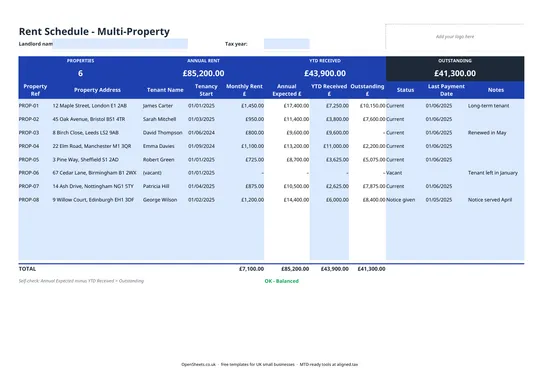Select tenant James Carter
This screenshot has height=382, width=540.
158,106
